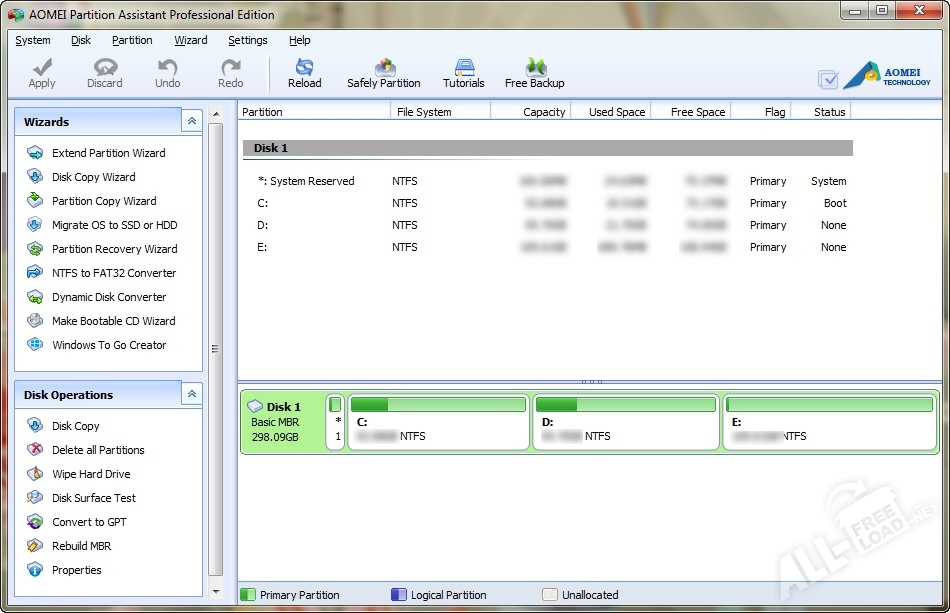The image size is (950, 613).
Task: Open the Partition menu
Action: (132, 40)
